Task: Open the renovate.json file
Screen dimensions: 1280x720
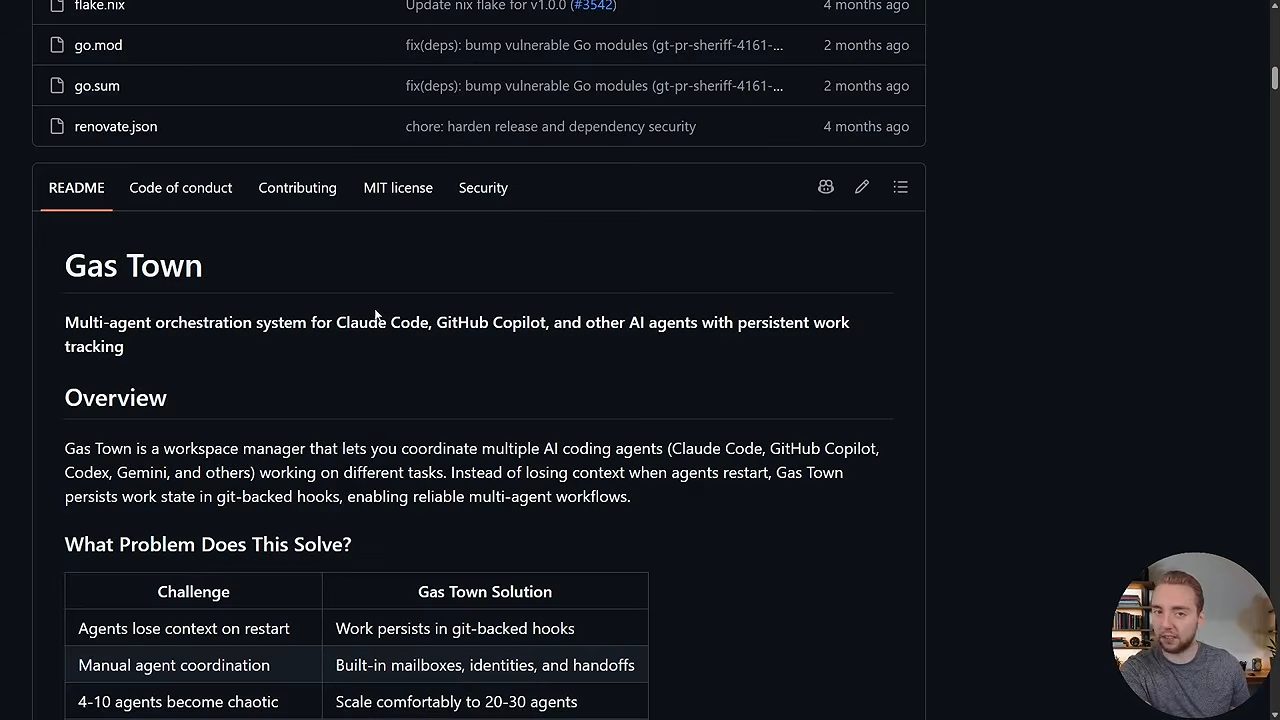Action: click(x=116, y=126)
